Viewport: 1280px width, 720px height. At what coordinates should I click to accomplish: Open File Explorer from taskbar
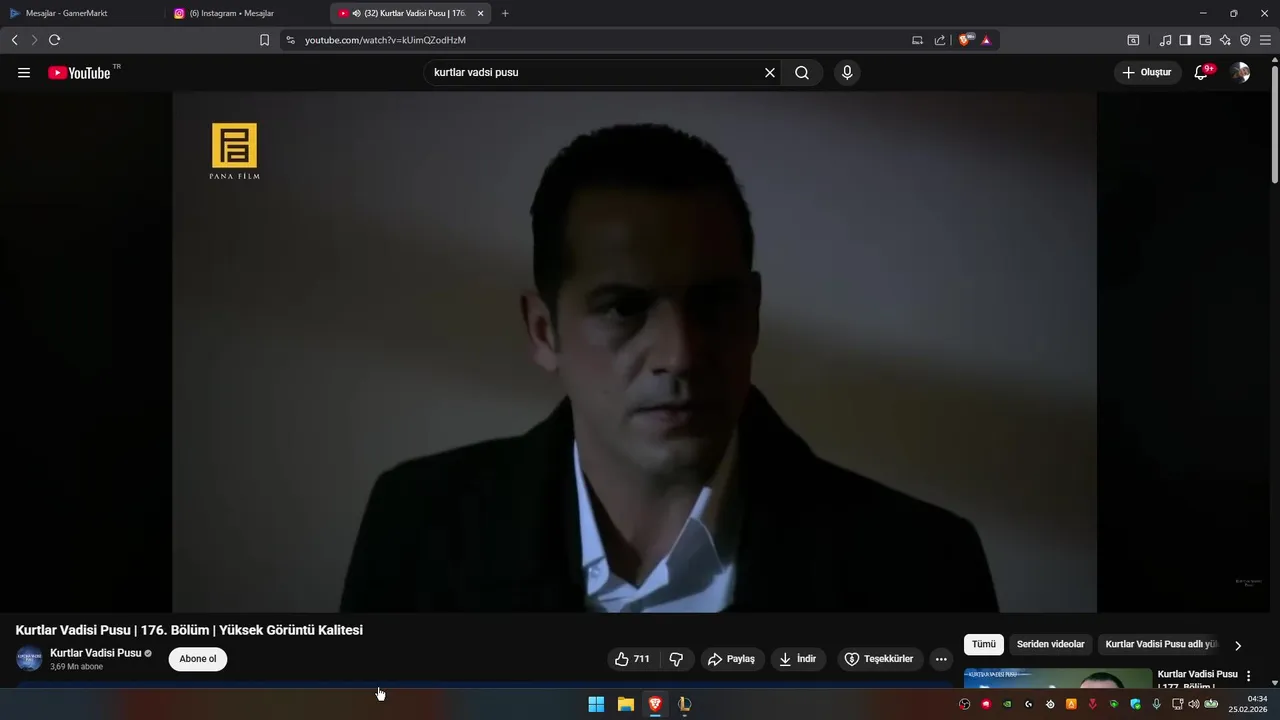tap(625, 704)
